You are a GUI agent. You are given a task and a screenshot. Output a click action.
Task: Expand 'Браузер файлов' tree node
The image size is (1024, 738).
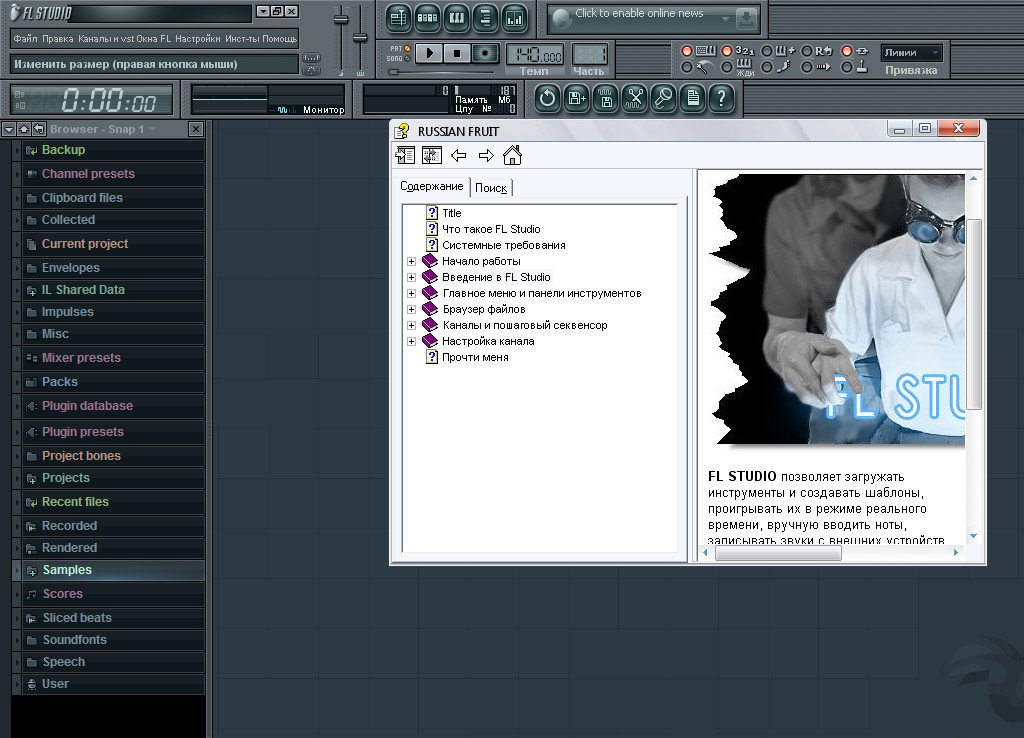click(x=411, y=309)
